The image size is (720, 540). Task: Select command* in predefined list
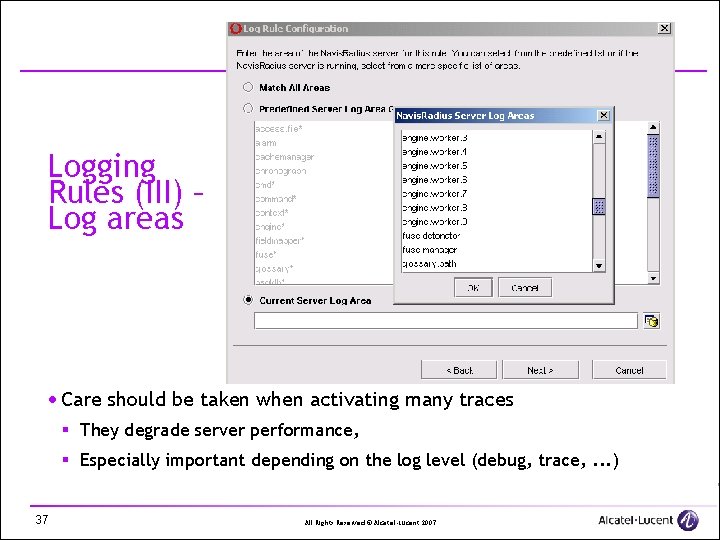(x=276, y=199)
